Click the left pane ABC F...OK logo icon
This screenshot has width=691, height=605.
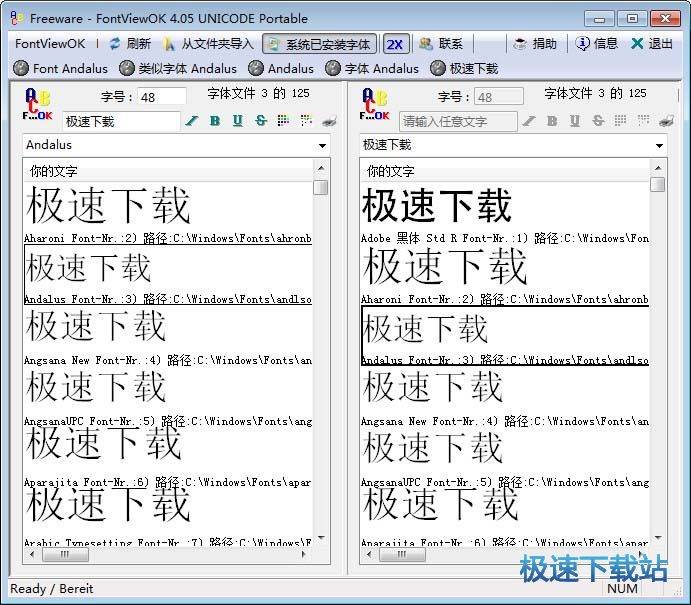[x=37, y=105]
